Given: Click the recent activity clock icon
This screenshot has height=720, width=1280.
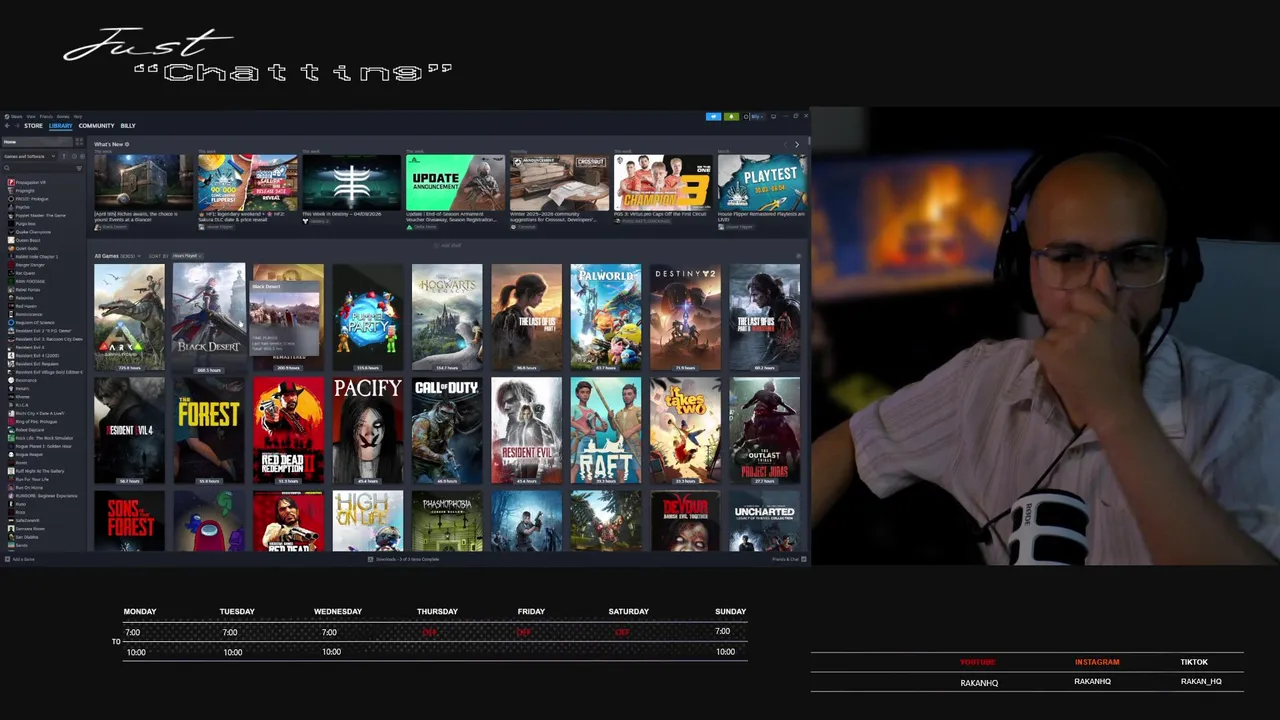Looking at the screenshot, I should point(72,156).
